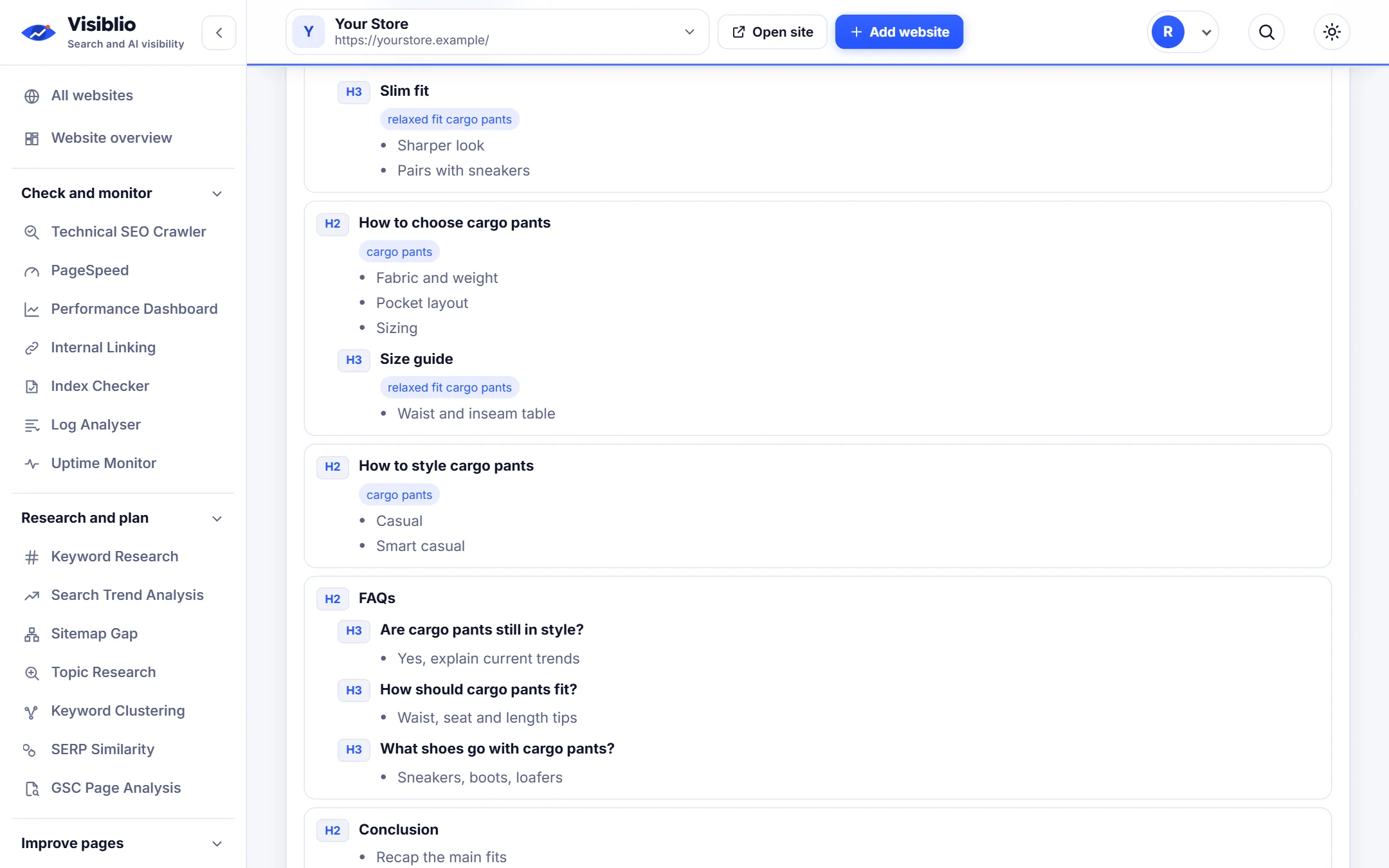The height and width of the screenshot is (868, 1389).
Task: Click the keyword tag under Slim fit
Action: (x=449, y=120)
